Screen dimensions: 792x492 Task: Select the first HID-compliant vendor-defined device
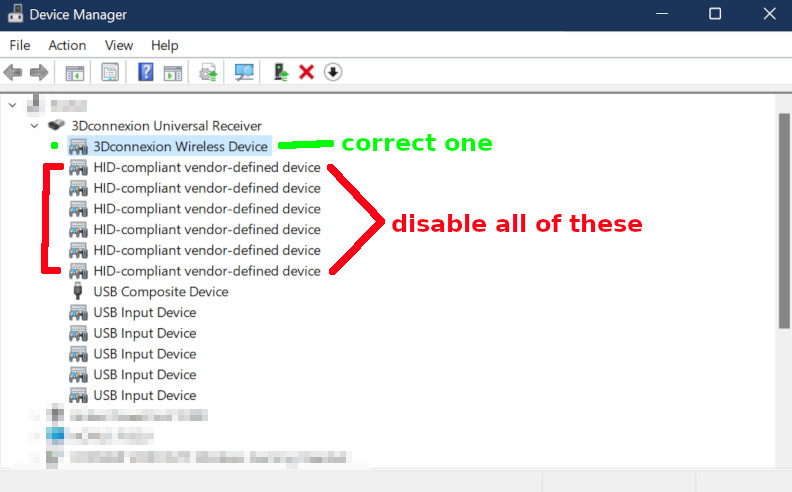207,167
